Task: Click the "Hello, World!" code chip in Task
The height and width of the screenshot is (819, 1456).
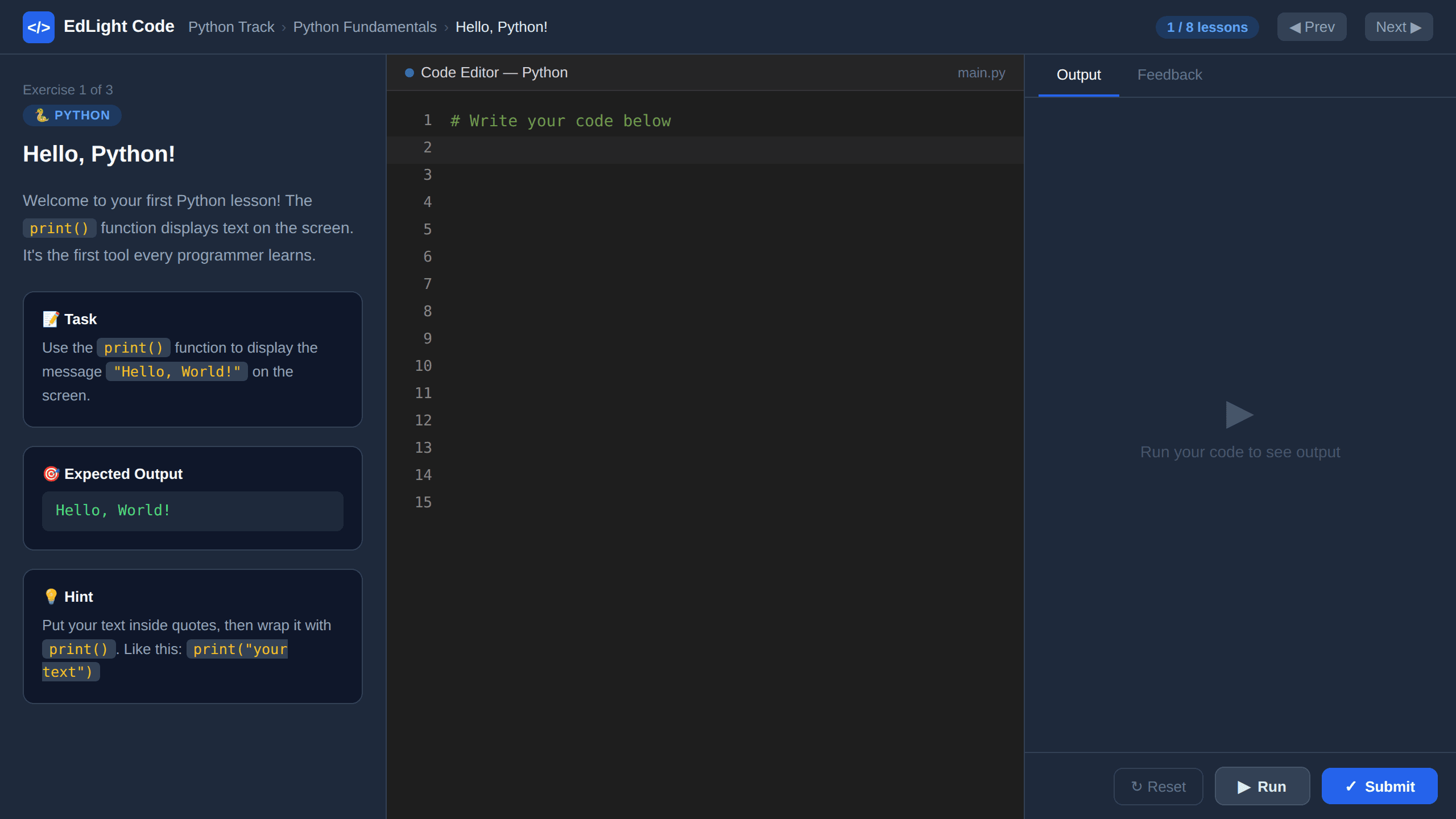Action: click(177, 371)
